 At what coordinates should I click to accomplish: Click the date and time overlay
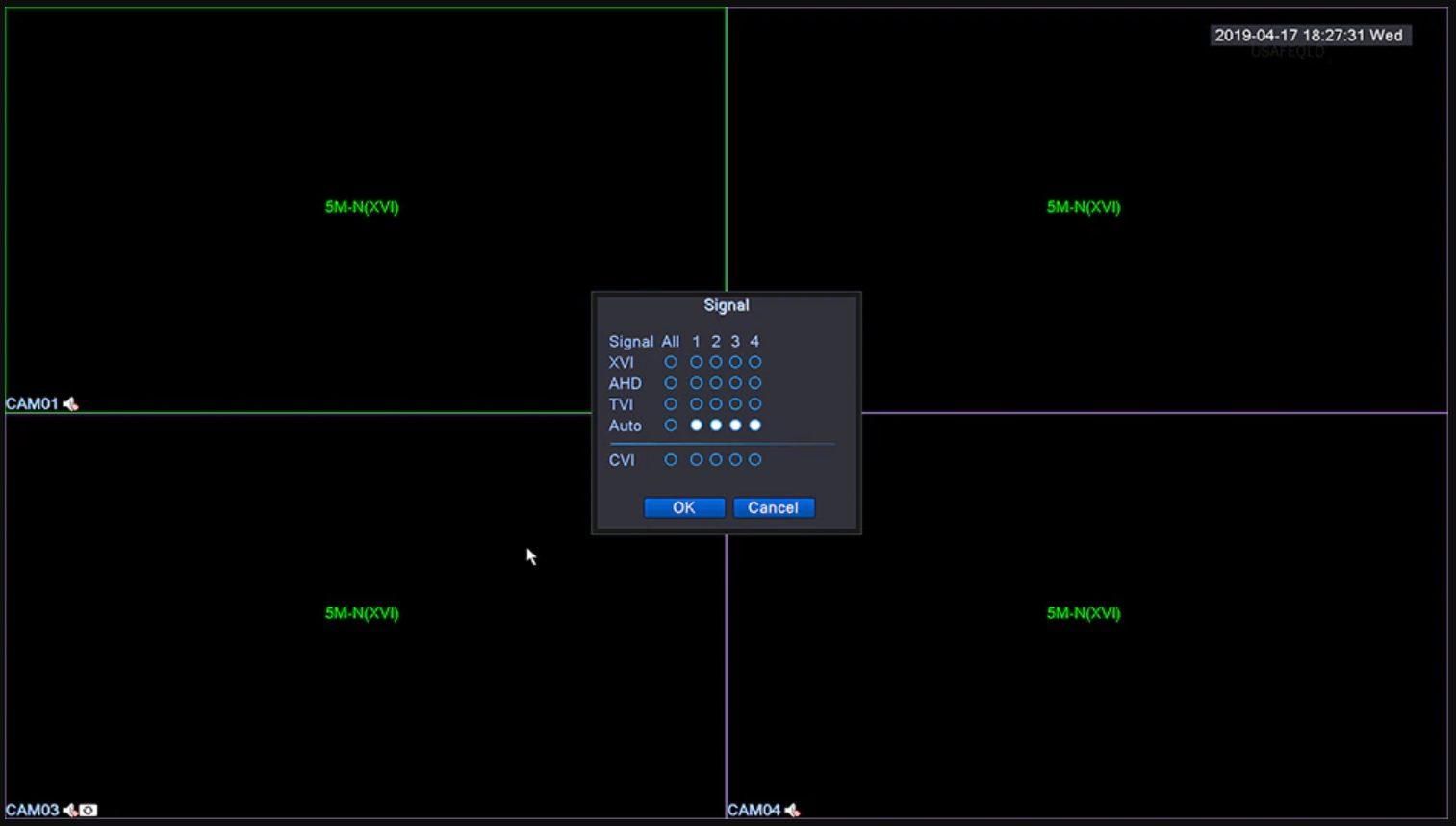(1309, 36)
